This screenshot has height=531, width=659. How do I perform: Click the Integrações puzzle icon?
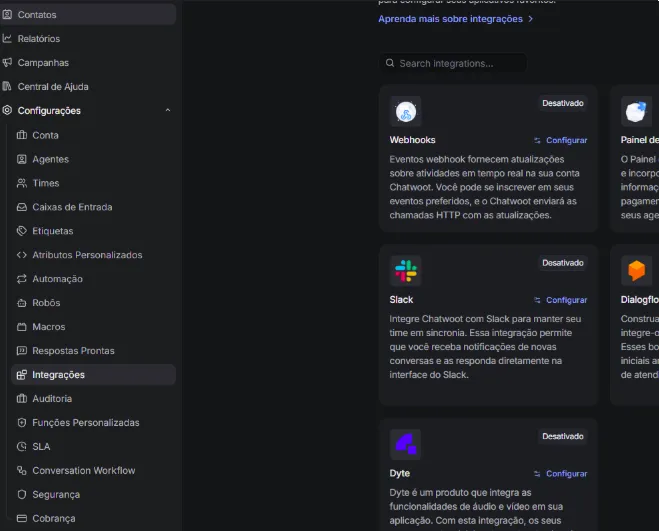coord(22,375)
